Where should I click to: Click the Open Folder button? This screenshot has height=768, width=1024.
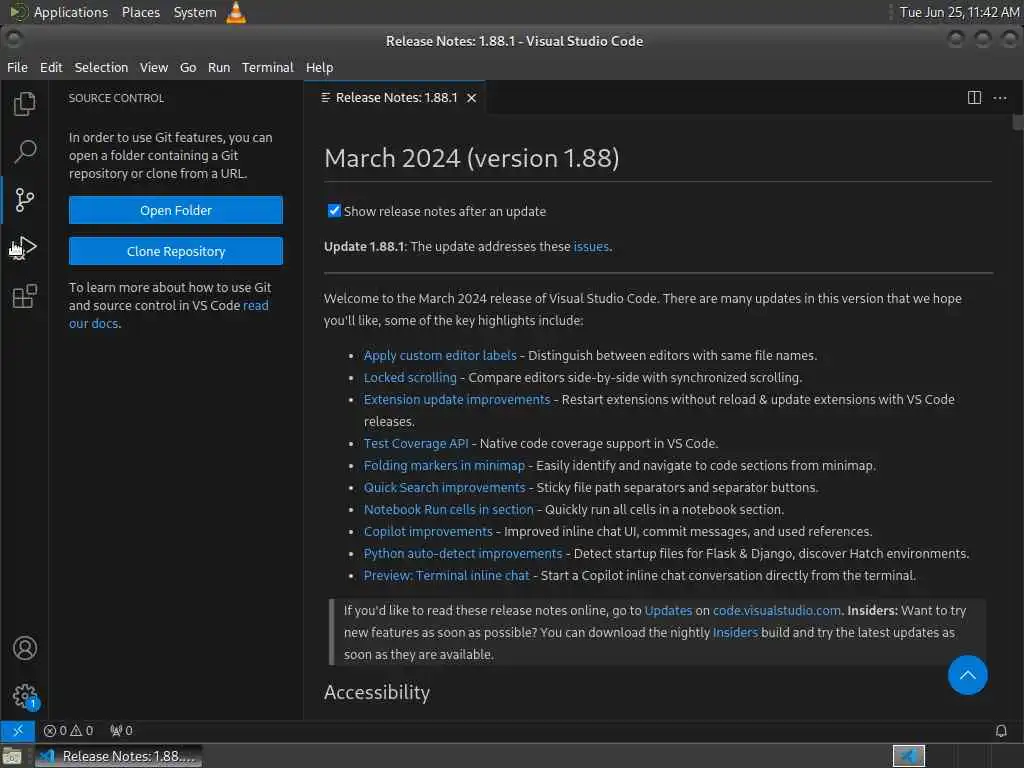tap(176, 210)
